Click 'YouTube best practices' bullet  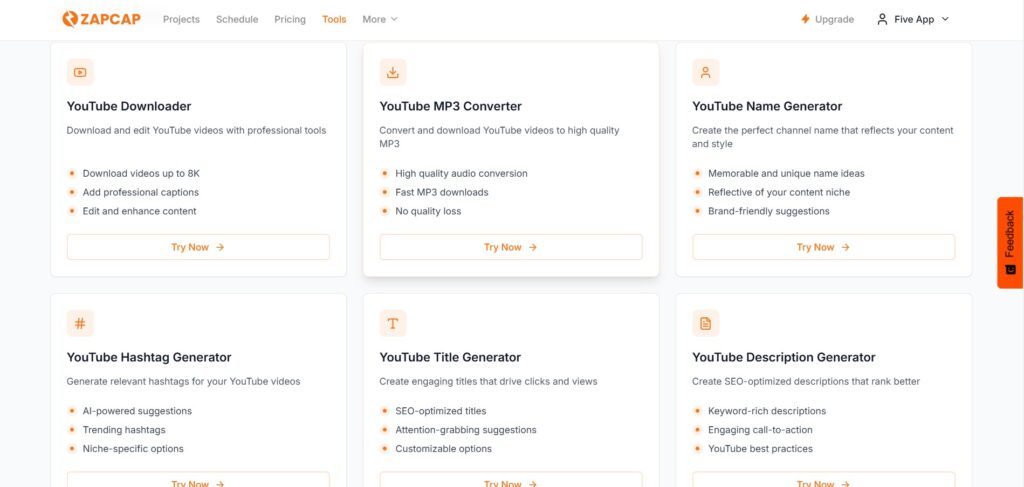pyautogui.click(x=760, y=449)
